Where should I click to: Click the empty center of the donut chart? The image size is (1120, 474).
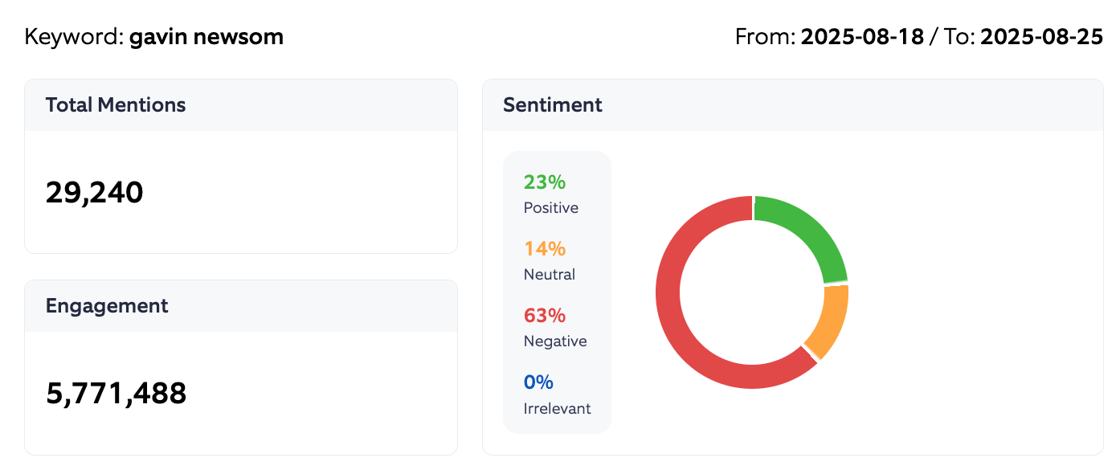coord(752,292)
